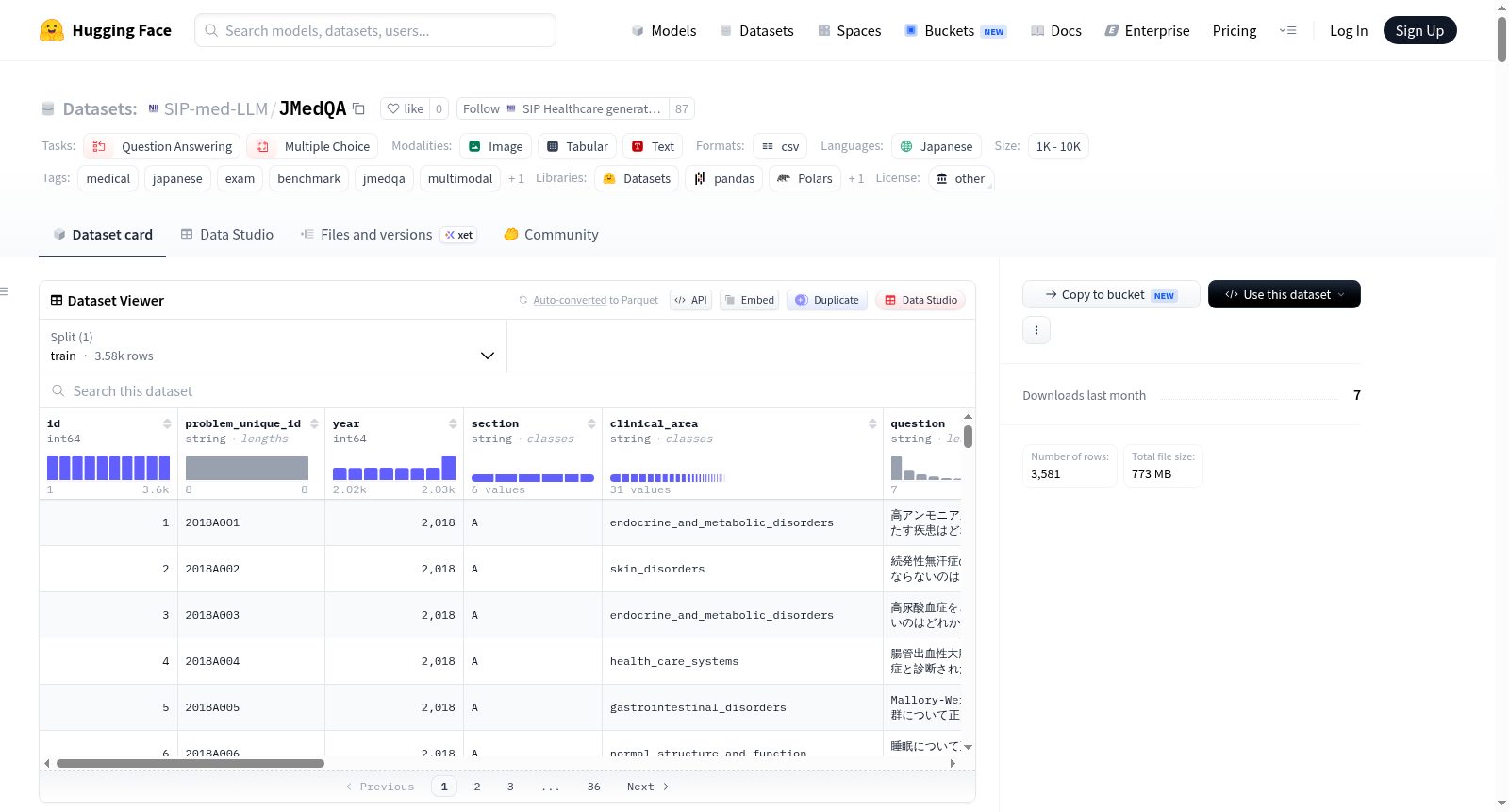Go to Models in top navigation
The image size is (1509, 812).
point(664,30)
